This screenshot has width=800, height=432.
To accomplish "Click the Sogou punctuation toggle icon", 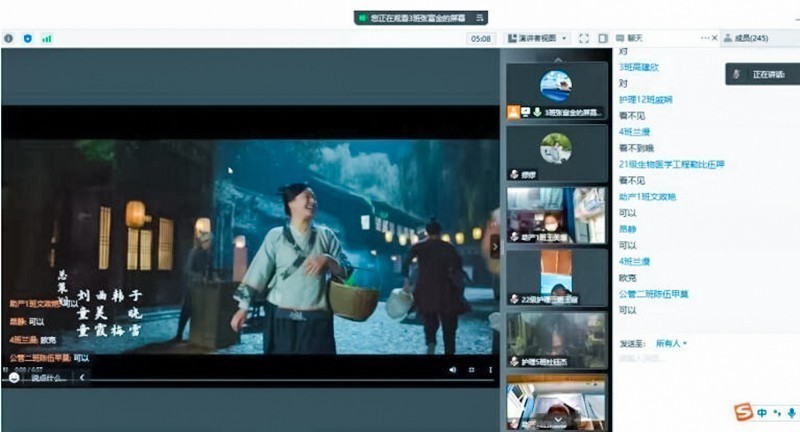I will (x=777, y=413).
